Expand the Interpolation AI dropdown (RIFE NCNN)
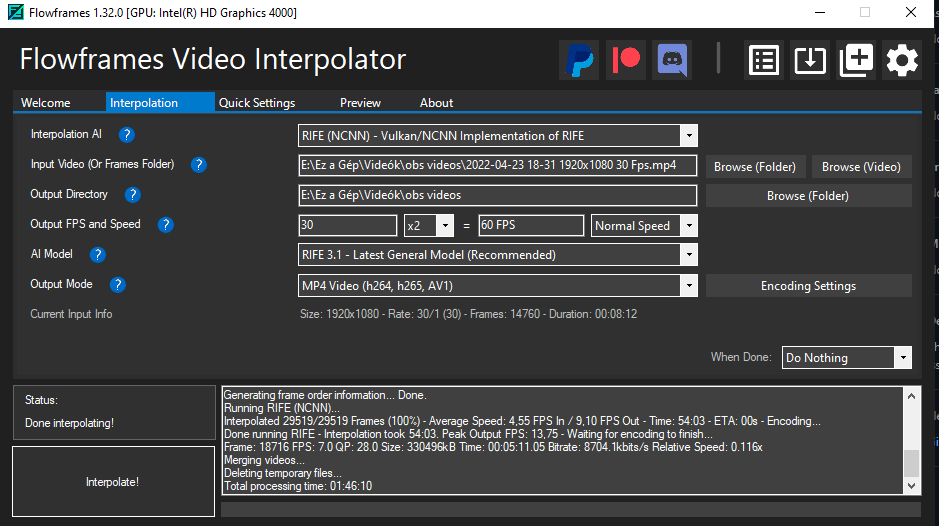Image resolution: width=939 pixels, height=526 pixels. pos(498,136)
